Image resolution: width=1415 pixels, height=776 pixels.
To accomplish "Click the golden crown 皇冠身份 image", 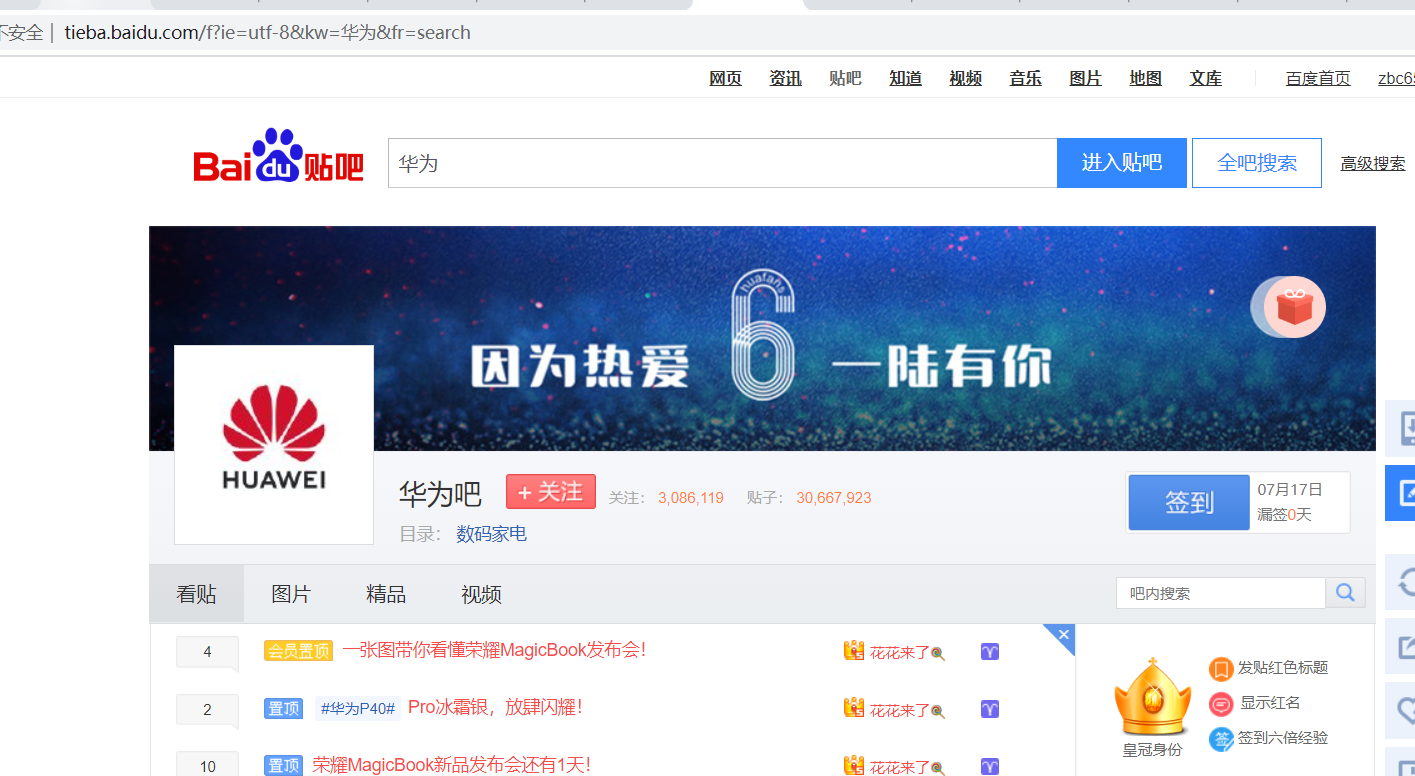I will [x=1152, y=698].
